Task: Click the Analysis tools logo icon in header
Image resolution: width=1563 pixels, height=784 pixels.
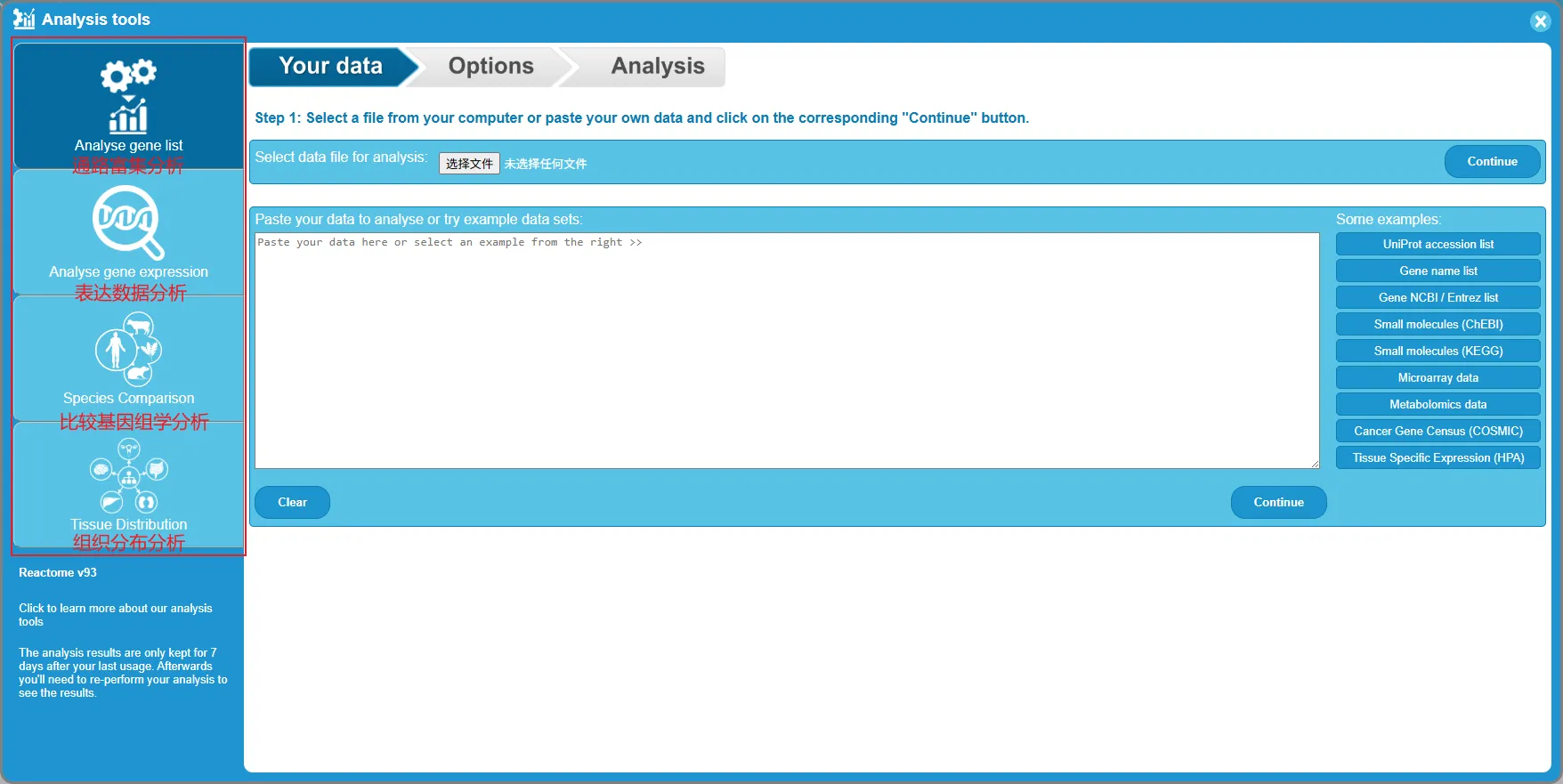Action: click(x=24, y=19)
